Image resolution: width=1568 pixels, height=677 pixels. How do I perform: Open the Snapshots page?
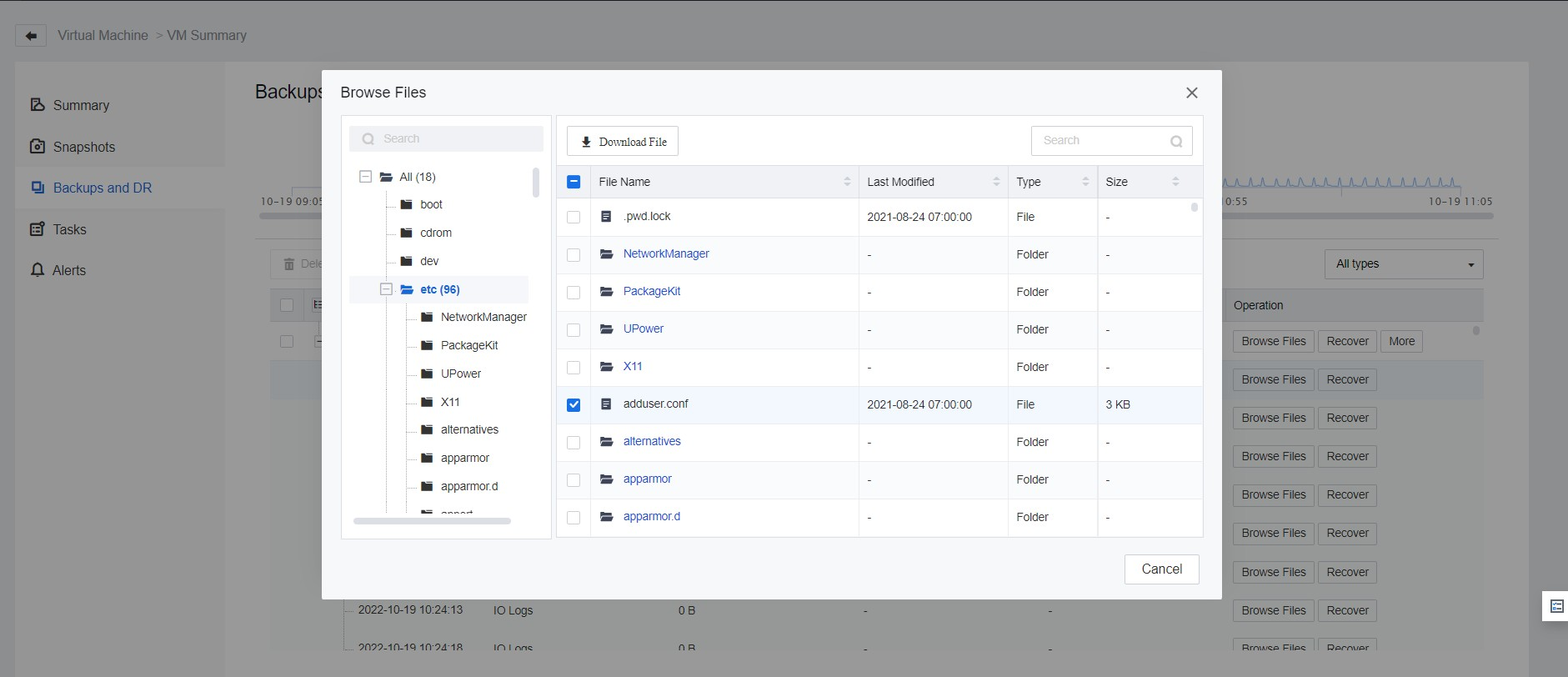83,147
